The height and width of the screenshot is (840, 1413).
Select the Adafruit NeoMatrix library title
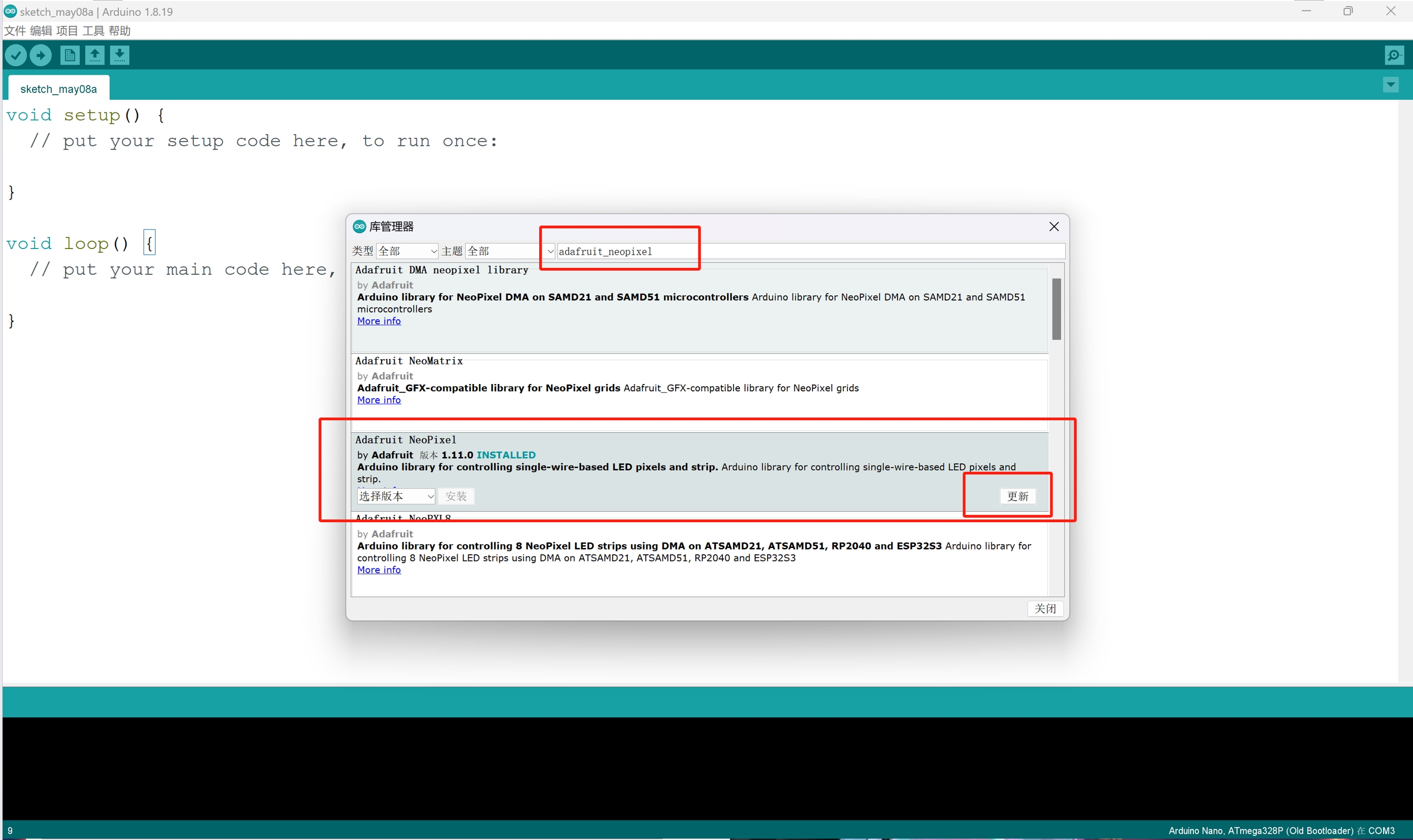(409, 360)
